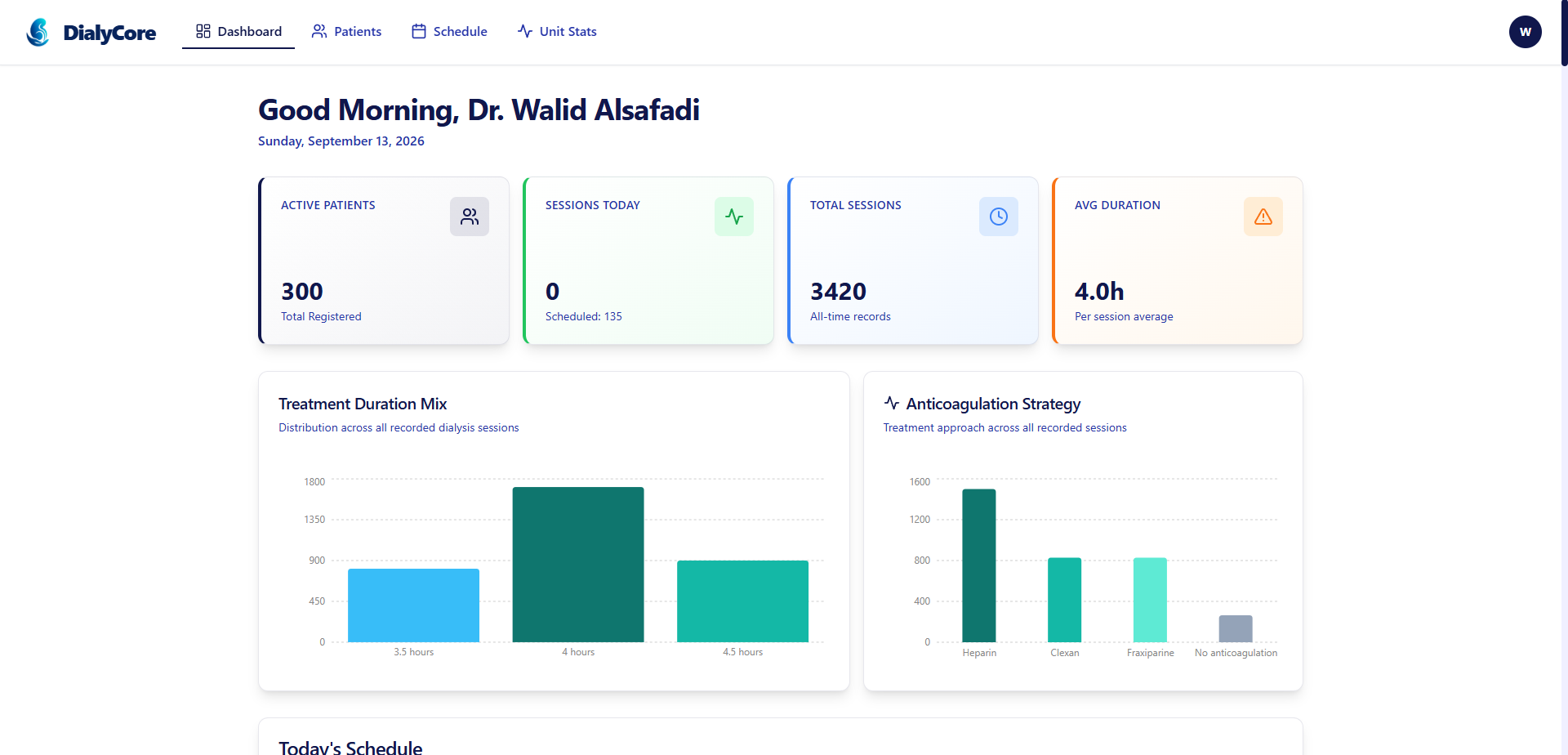The width and height of the screenshot is (1568, 755).
Task: Click the 'TOTAL SESSIONS' card title
Action: coord(856,205)
